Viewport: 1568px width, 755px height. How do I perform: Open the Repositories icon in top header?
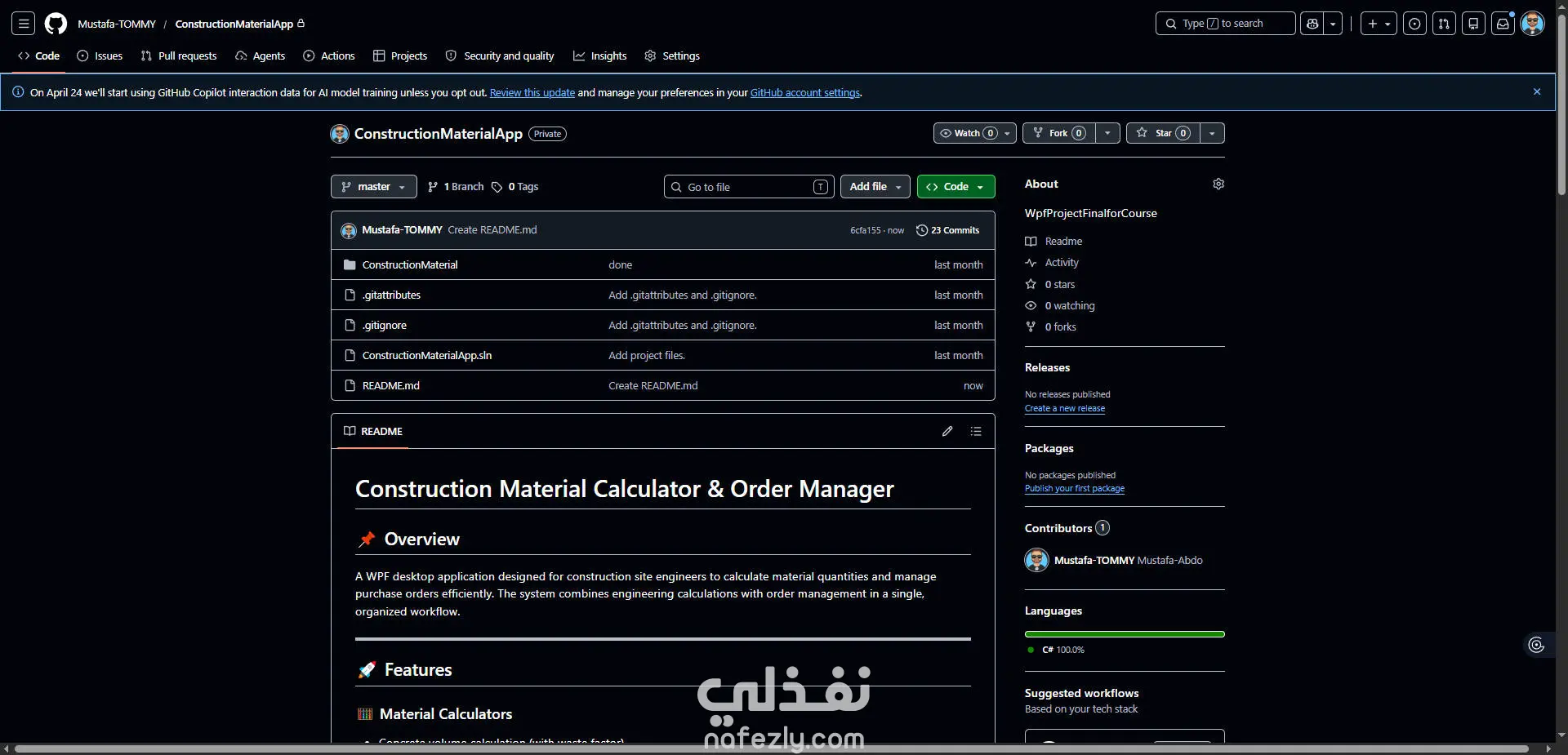pyautogui.click(x=1473, y=24)
